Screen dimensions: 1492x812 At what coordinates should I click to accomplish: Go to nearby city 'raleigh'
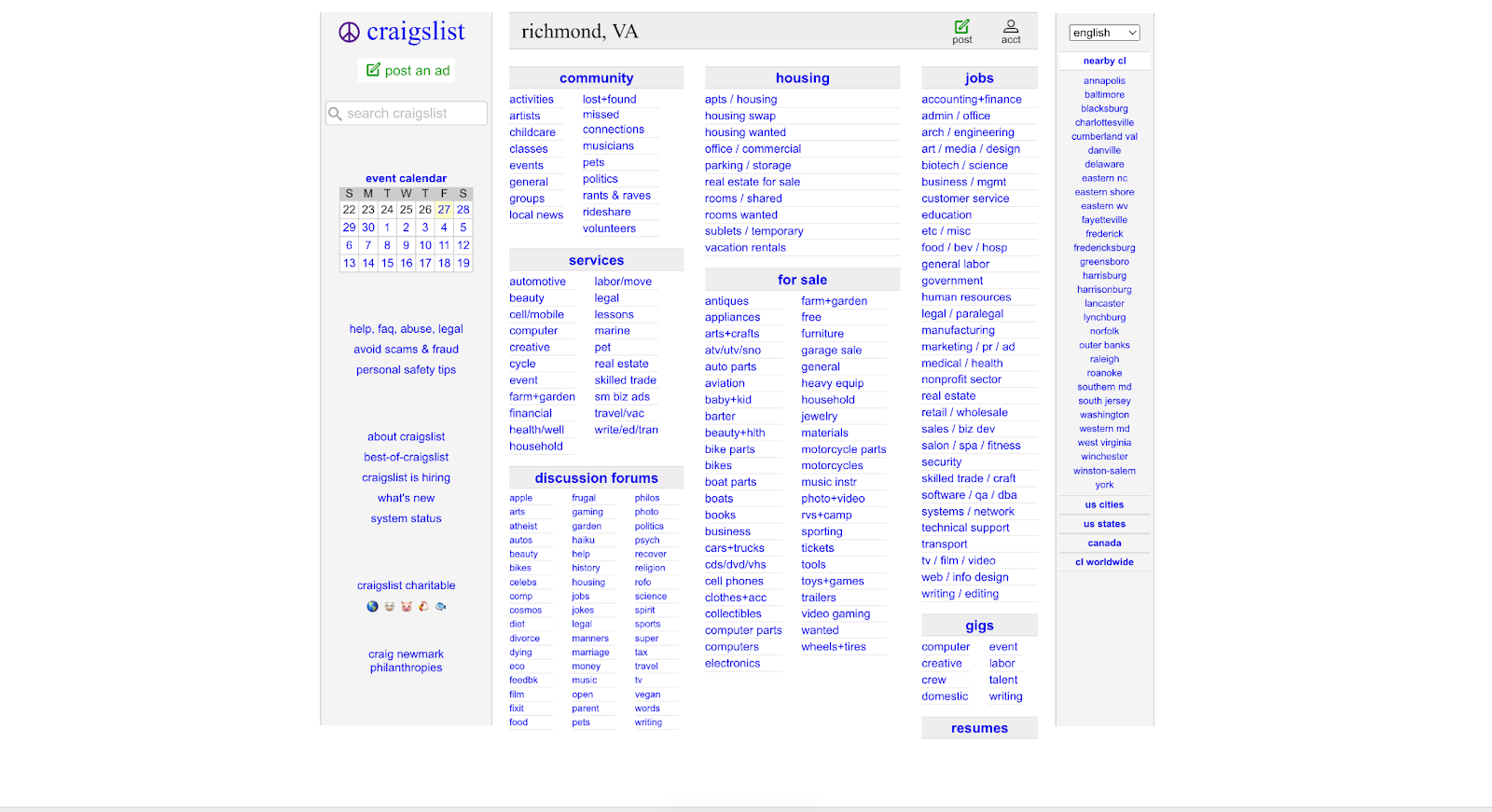(x=1104, y=359)
